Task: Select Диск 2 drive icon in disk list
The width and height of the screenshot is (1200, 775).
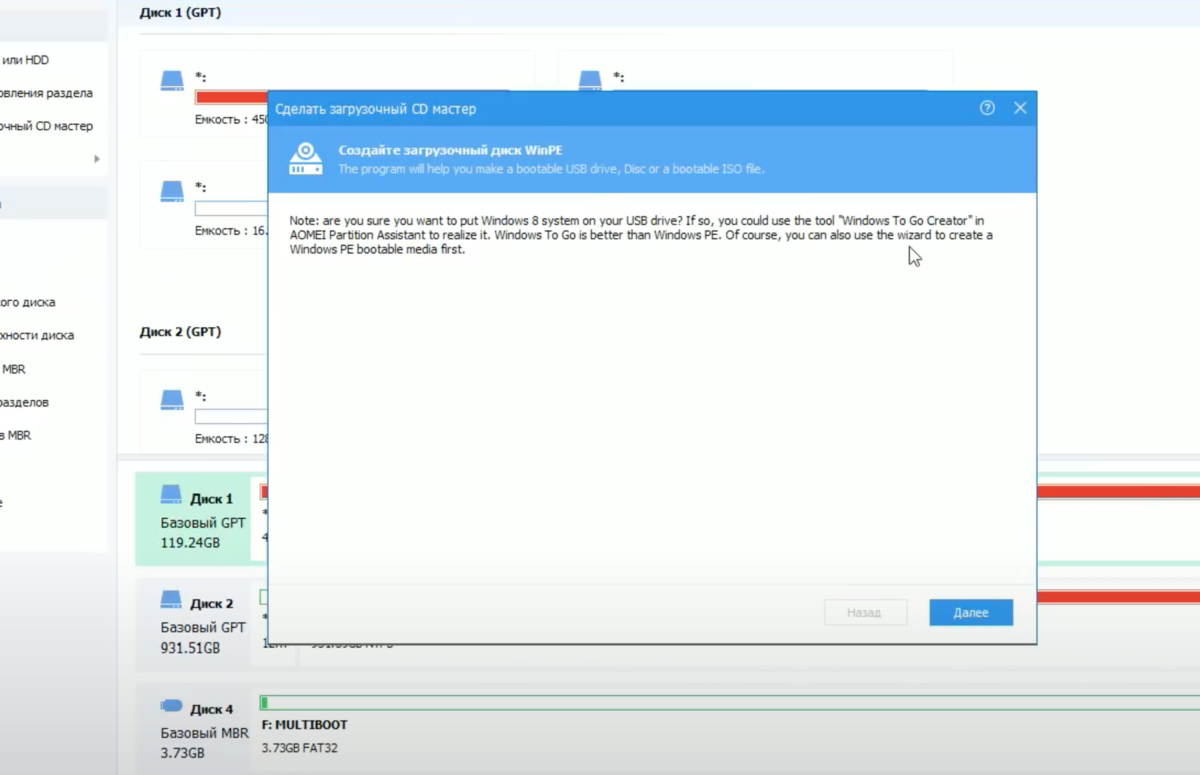Action: [x=172, y=602]
